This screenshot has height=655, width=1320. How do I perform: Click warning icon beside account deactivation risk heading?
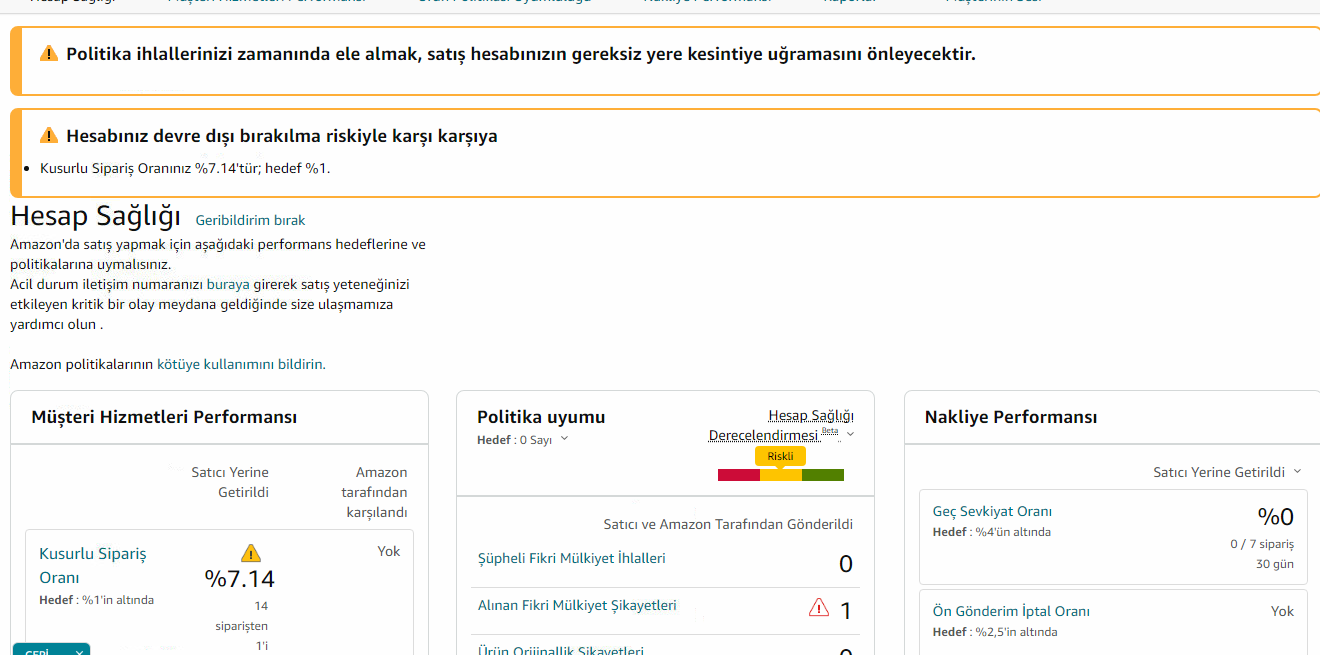[x=49, y=136]
